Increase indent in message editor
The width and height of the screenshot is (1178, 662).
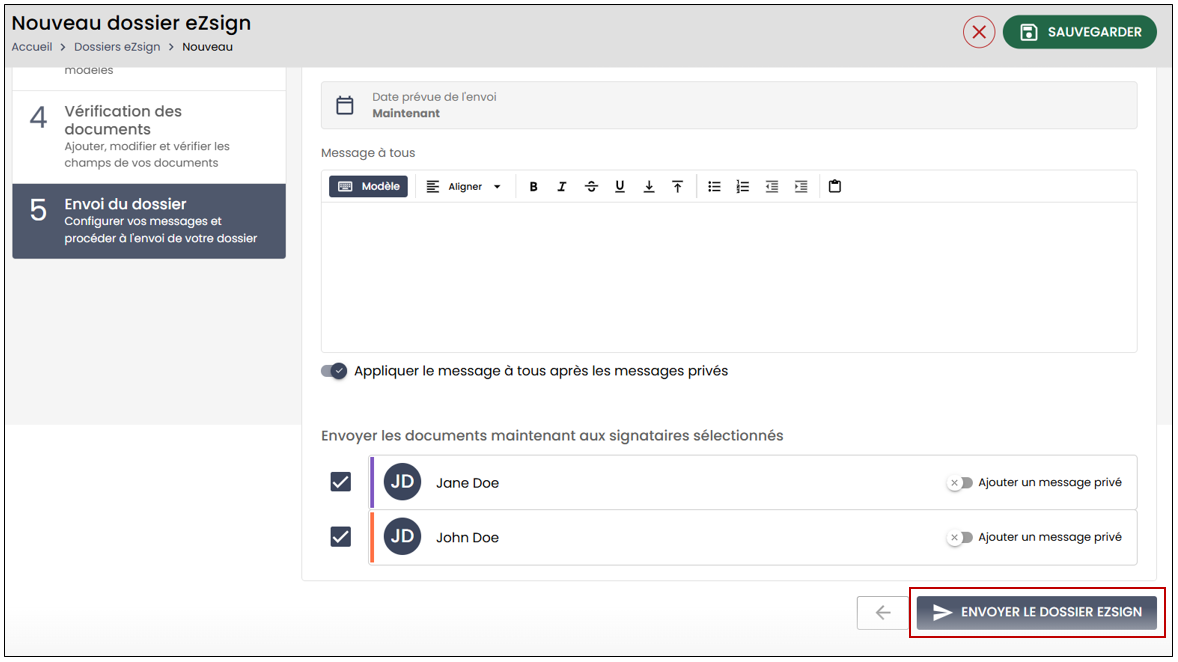tap(802, 186)
